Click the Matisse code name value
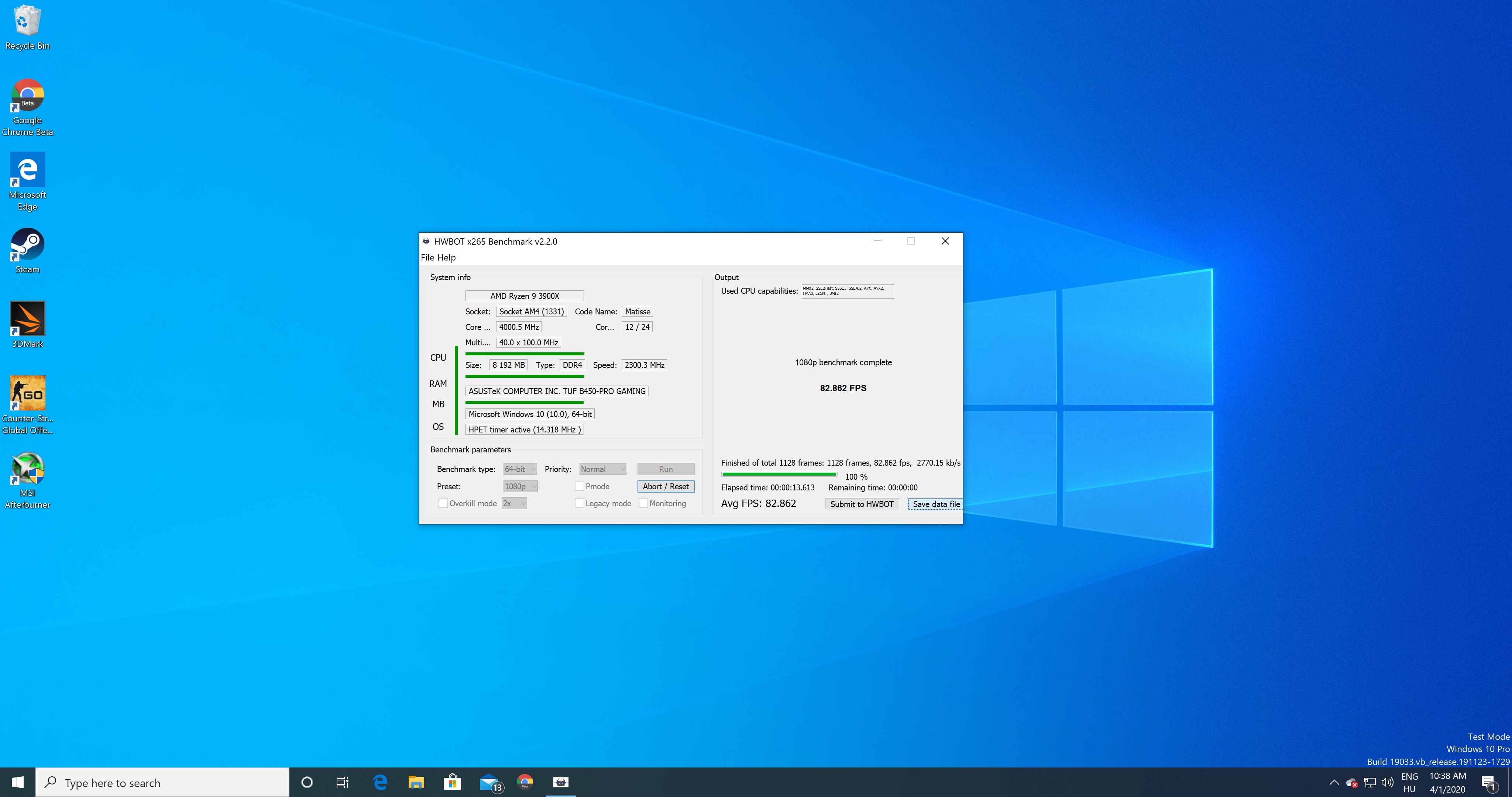1512x797 pixels. (637, 311)
